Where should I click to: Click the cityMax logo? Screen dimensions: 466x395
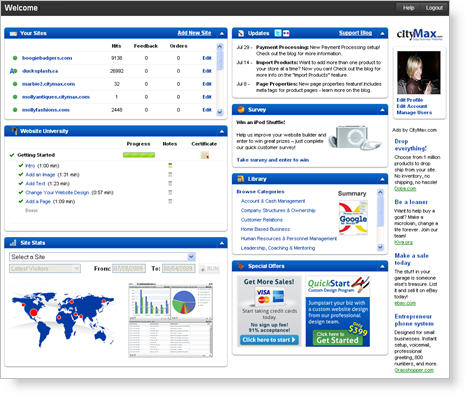(419, 34)
